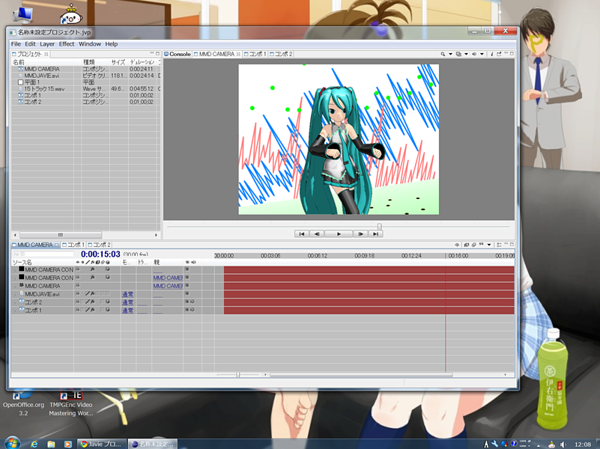Open the コンポ 2 timeline tab

point(99,245)
